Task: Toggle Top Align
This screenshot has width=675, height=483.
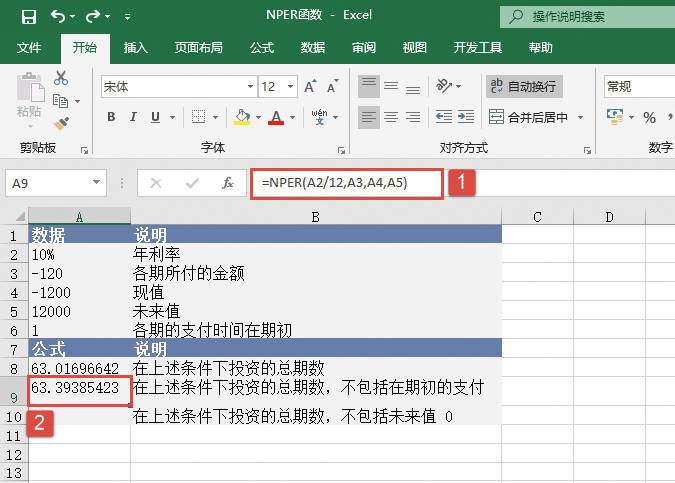Action: tap(369, 86)
